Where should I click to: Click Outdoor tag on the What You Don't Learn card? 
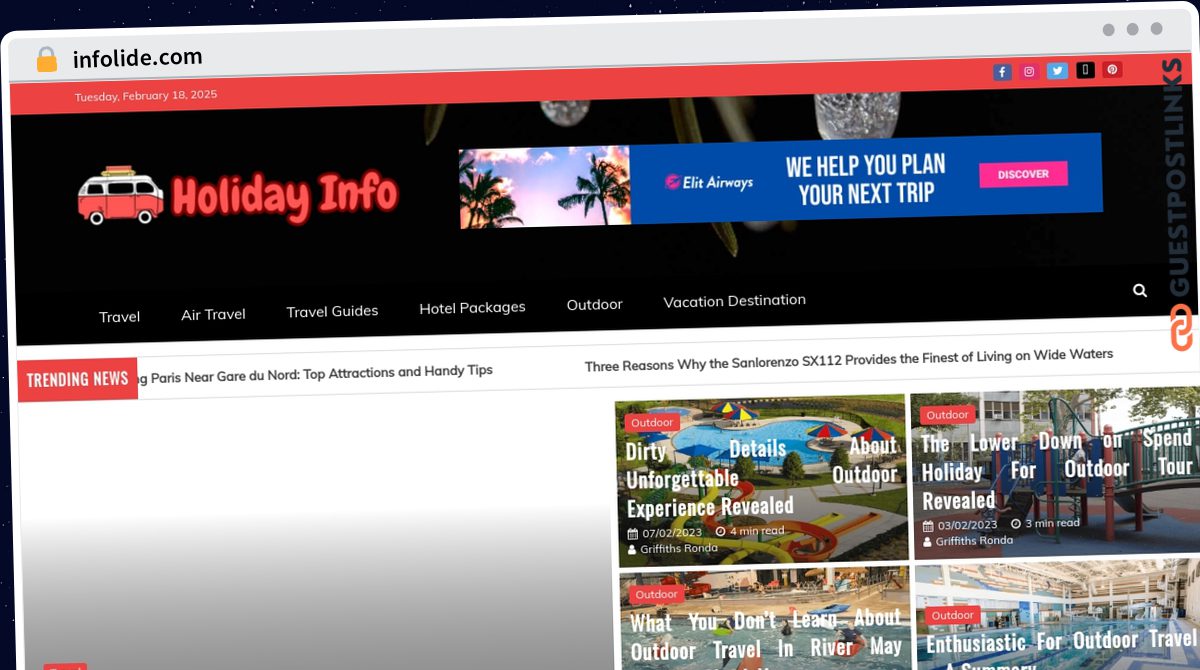click(657, 594)
